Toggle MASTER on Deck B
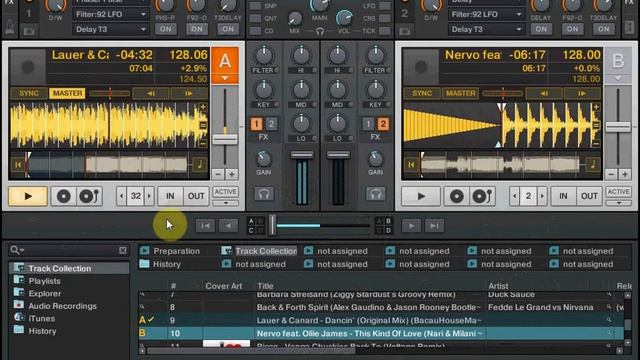The height and width of the screenshot is (360, 640). pyautogui.click(x=460, y=93)
